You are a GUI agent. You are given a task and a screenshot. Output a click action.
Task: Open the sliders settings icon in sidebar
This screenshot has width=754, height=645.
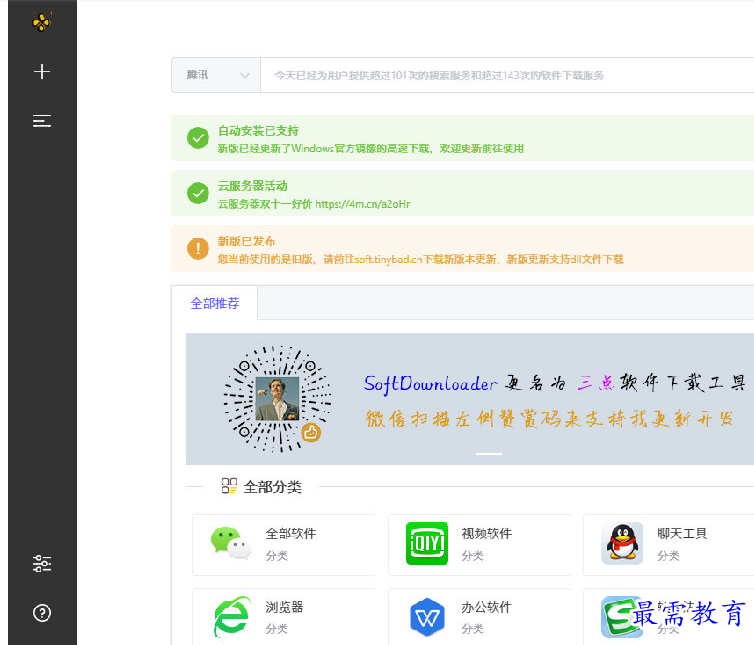tap(42, 563)
